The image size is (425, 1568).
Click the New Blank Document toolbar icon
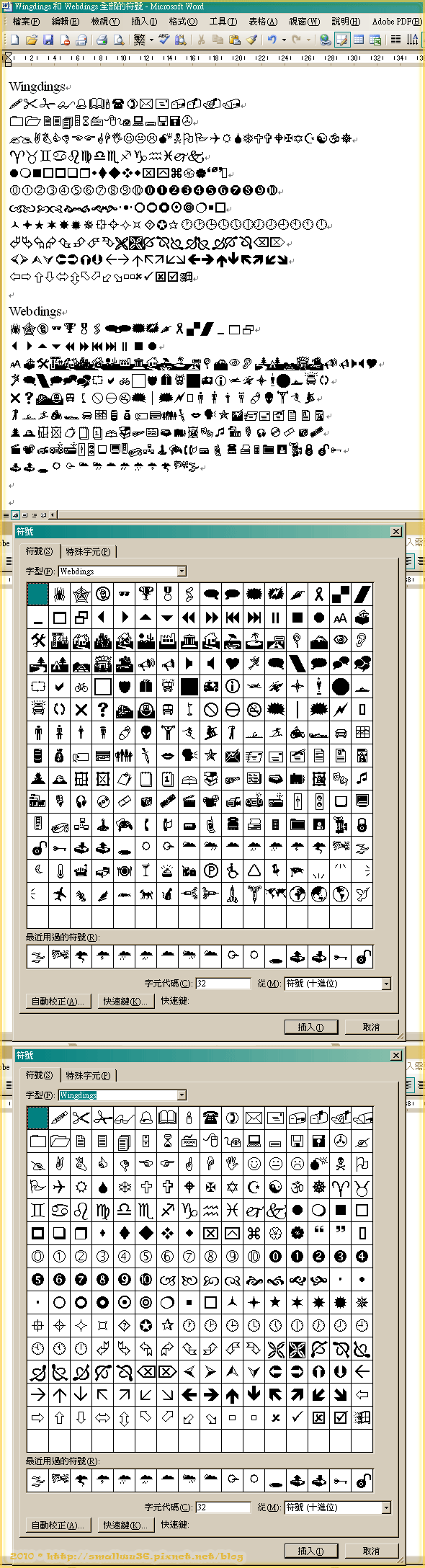pyautogui.click(x=14, y=40)
